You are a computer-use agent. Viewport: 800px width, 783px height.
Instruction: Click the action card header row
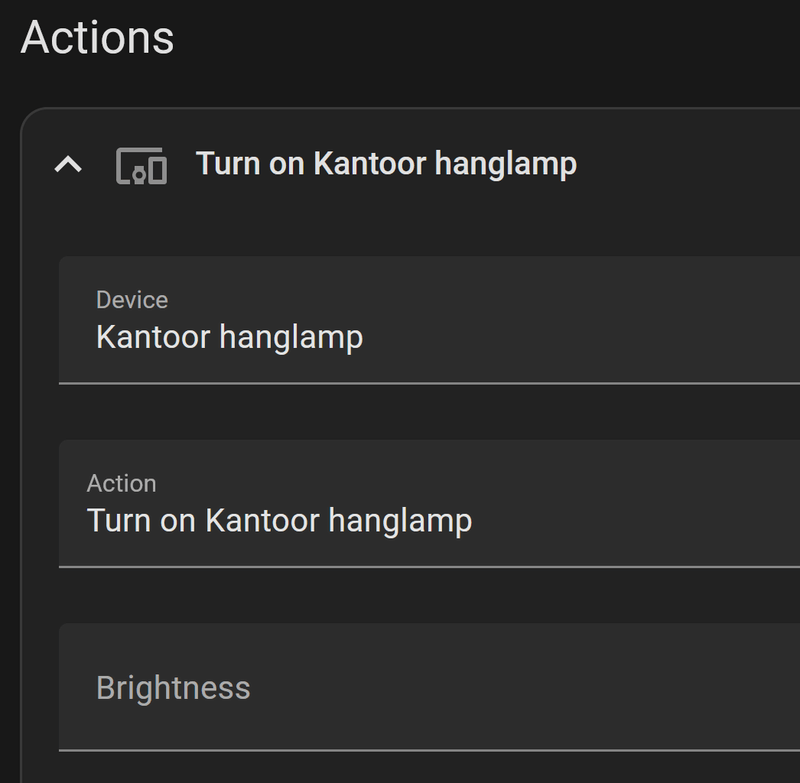pyautogui.click(x=680, y=164)
